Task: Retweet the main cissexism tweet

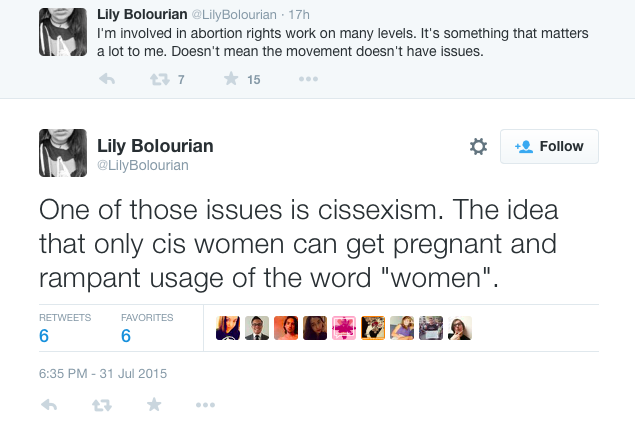Action: coord(102,405)
